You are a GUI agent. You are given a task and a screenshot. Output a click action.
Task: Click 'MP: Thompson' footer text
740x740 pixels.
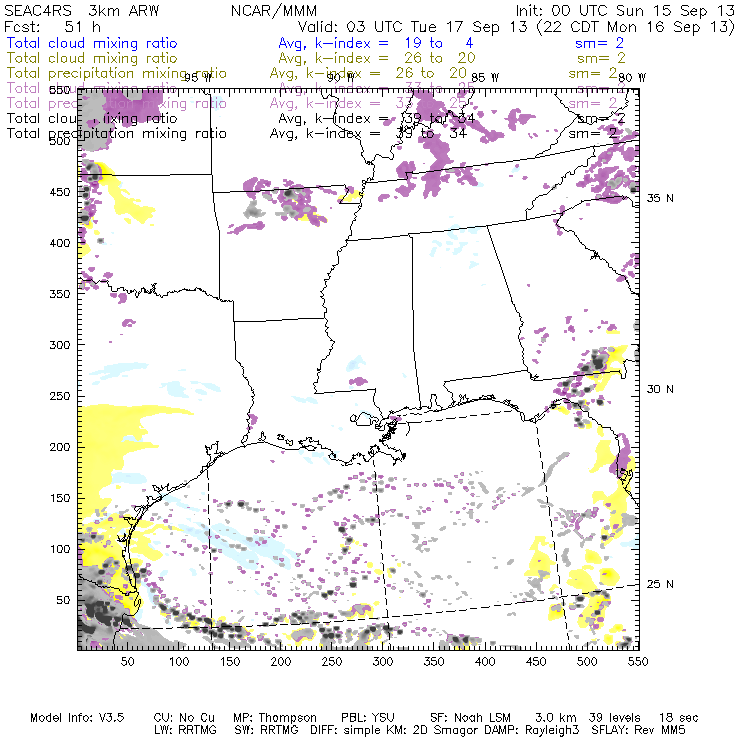click(275, 718)
